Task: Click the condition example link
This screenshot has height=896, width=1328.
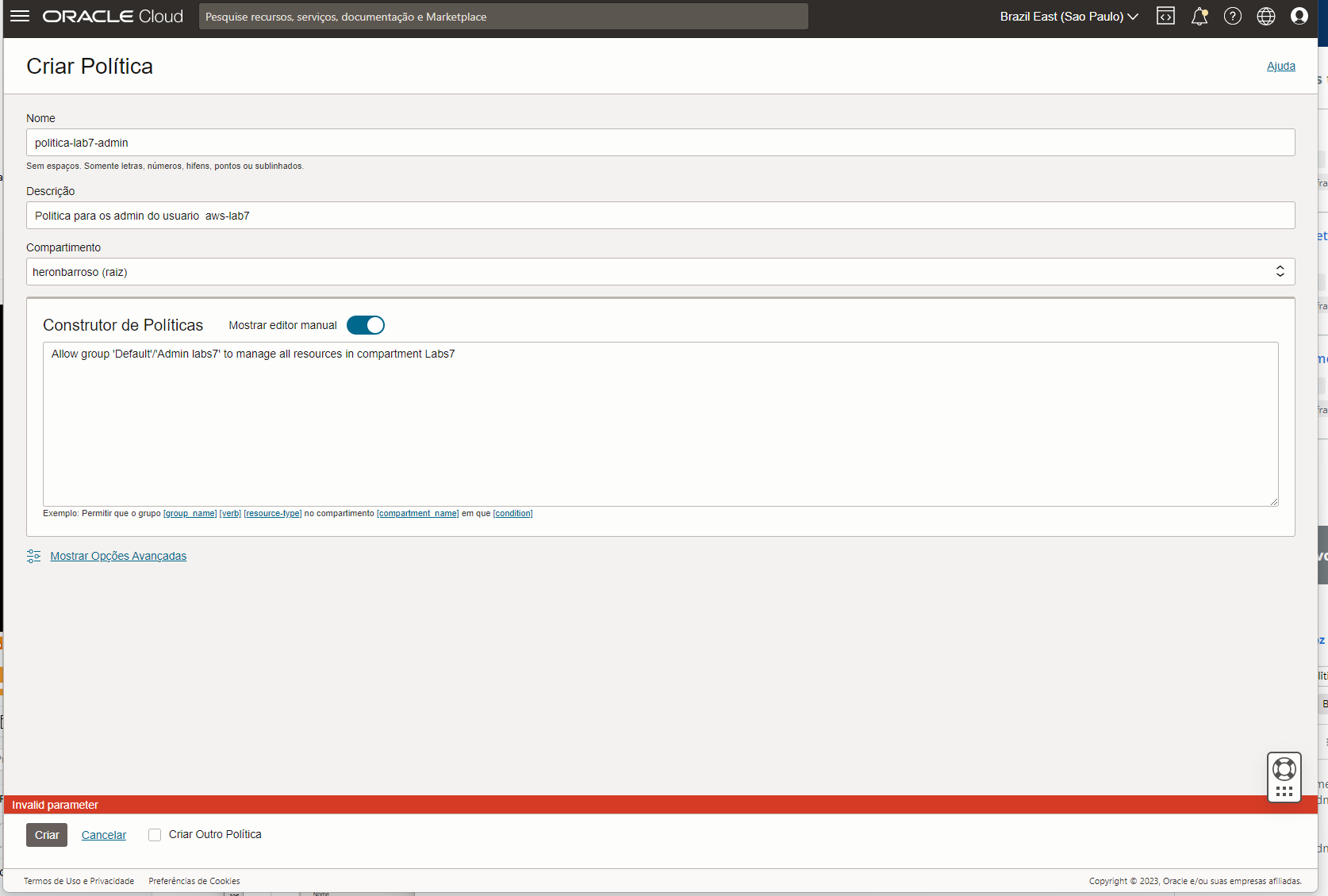Action: [513, 513]
